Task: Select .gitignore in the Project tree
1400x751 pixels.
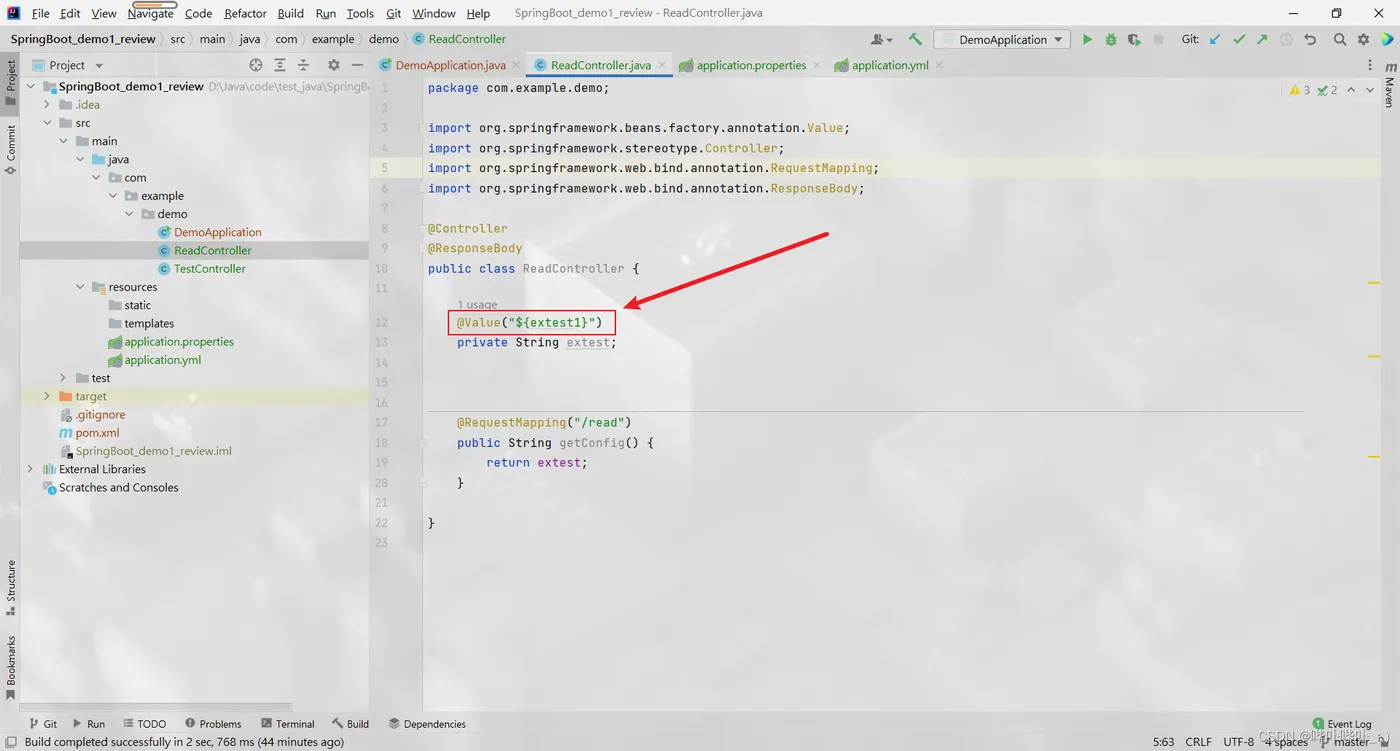Action: pyautogui.click(x=100, y=415)
